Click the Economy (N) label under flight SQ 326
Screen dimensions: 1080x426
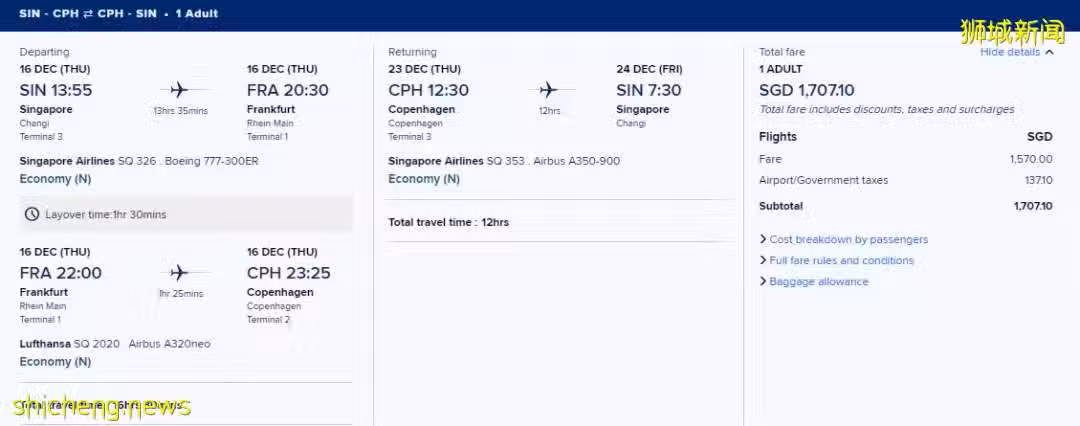[55, 179]
